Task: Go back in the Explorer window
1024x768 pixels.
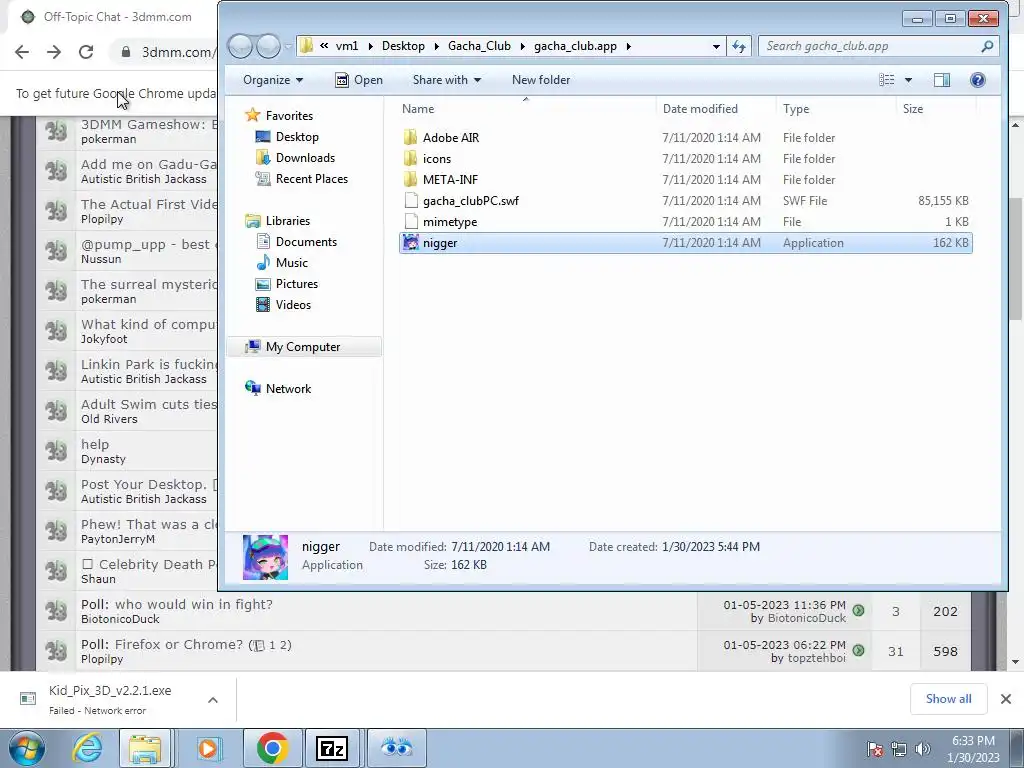Action: tap(240, 46)
